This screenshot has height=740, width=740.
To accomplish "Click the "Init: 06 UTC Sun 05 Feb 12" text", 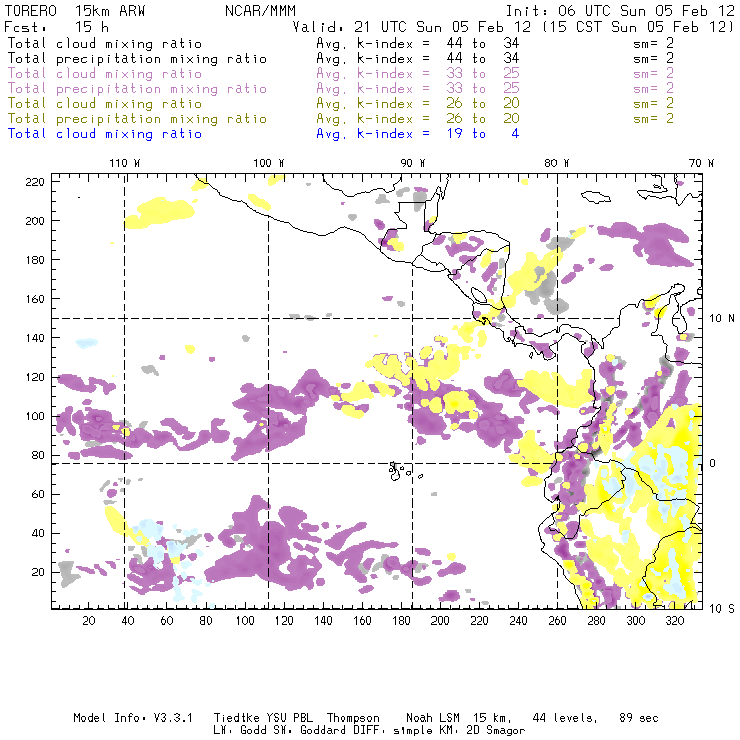I will point(620,11).
